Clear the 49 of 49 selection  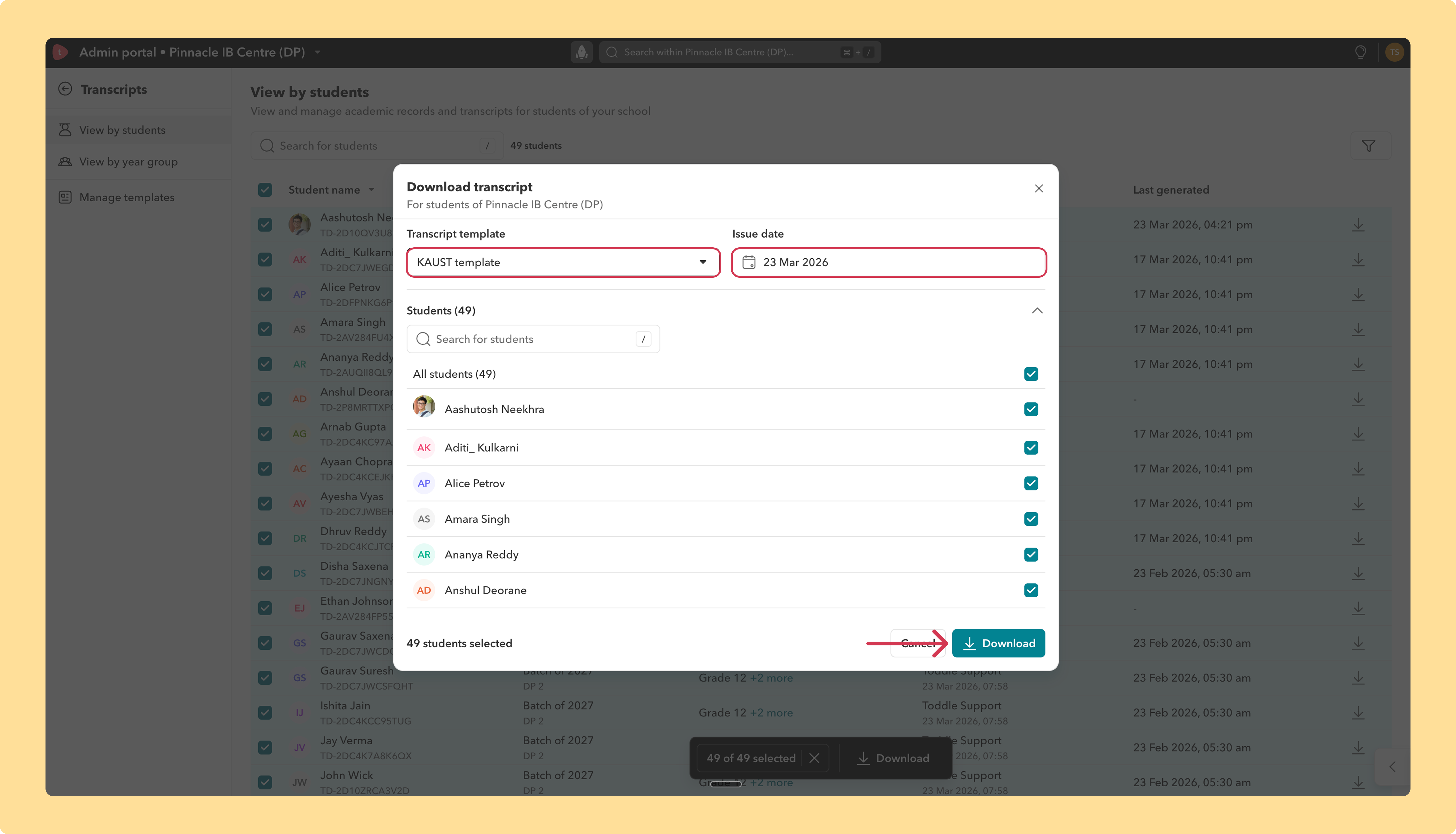pyautogui.click(x=814, y=758)
